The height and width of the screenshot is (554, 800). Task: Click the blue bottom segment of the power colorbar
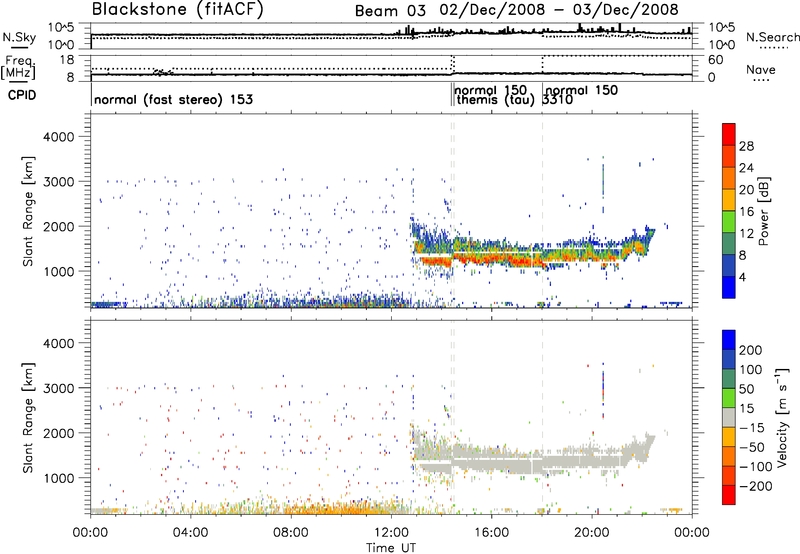(x=729, y=287)
